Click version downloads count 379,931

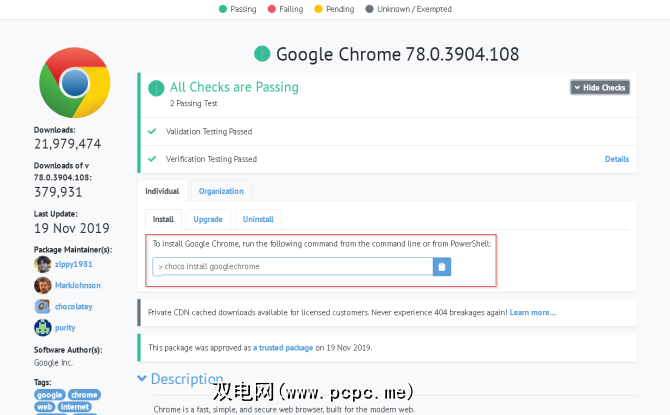coord(58,192)
